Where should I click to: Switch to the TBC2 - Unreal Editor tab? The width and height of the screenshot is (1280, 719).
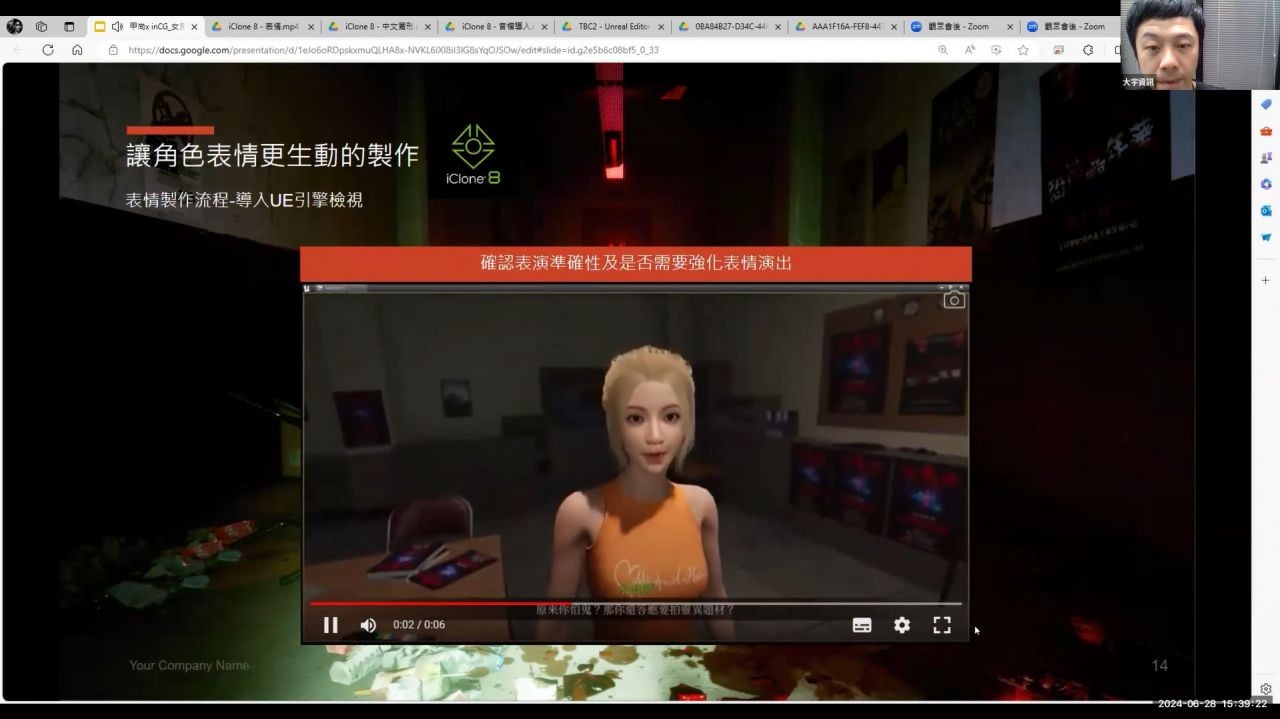point(614,27)
